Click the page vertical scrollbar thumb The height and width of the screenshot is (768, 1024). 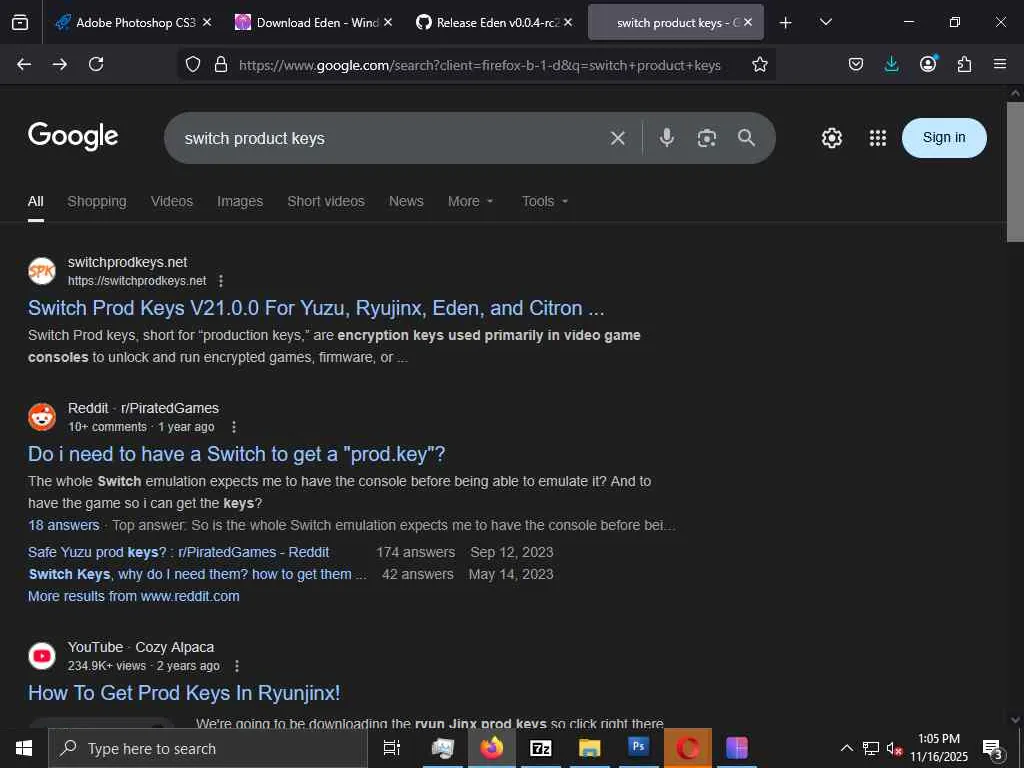click(x=1015, y=170)
